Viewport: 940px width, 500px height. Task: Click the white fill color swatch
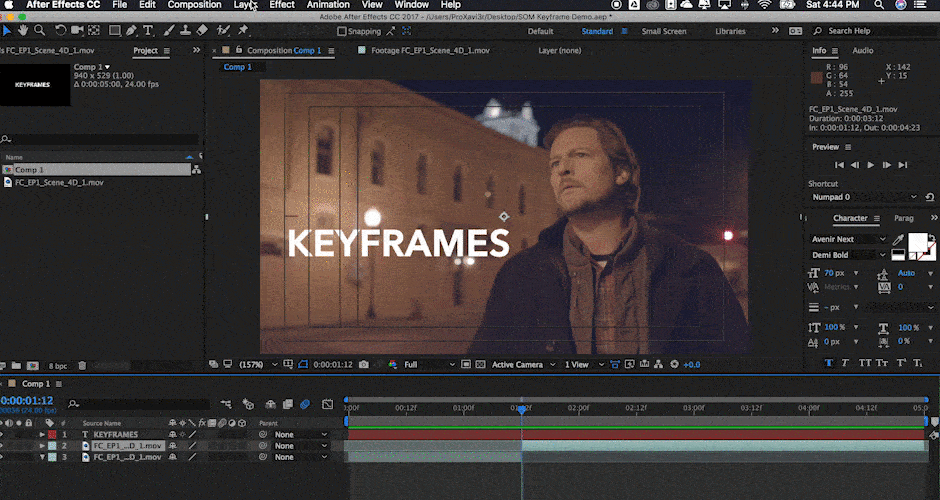[918, 242]
